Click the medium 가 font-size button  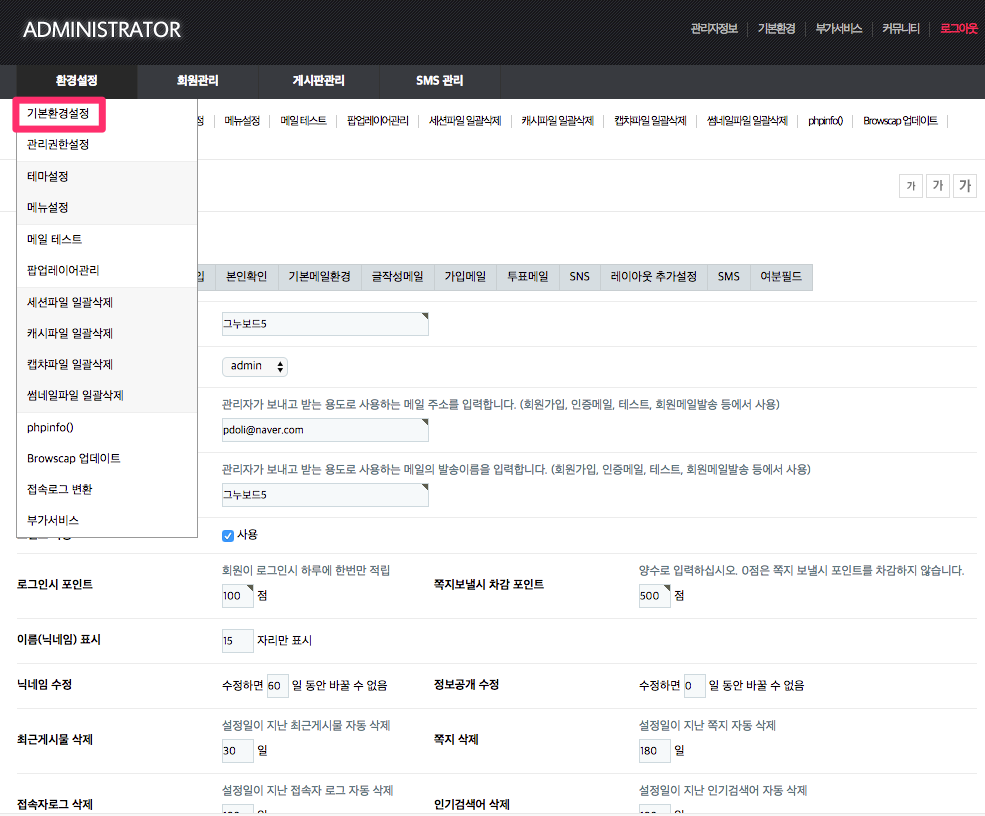coord(937,186)
